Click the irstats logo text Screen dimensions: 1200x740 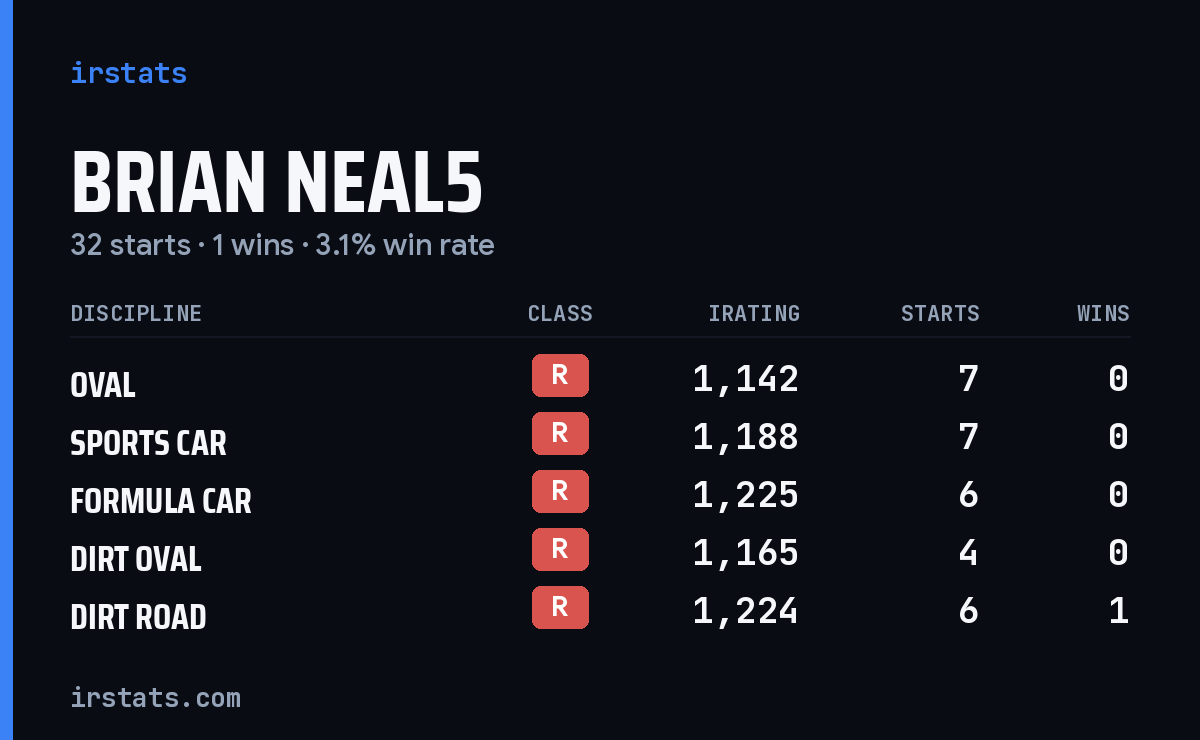[x=128, y=73]
